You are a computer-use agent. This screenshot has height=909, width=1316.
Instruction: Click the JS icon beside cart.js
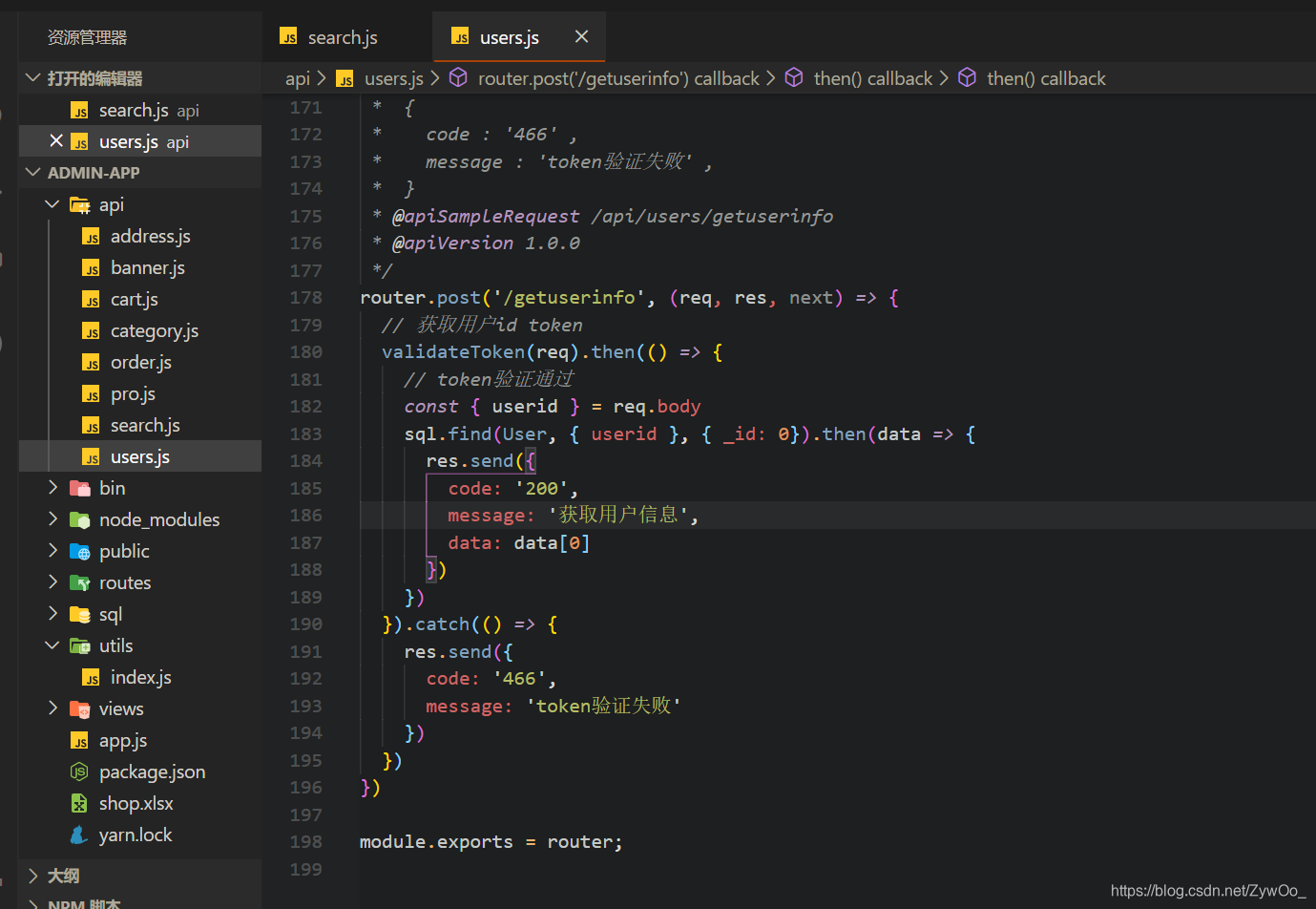click(x=91, y=300)
